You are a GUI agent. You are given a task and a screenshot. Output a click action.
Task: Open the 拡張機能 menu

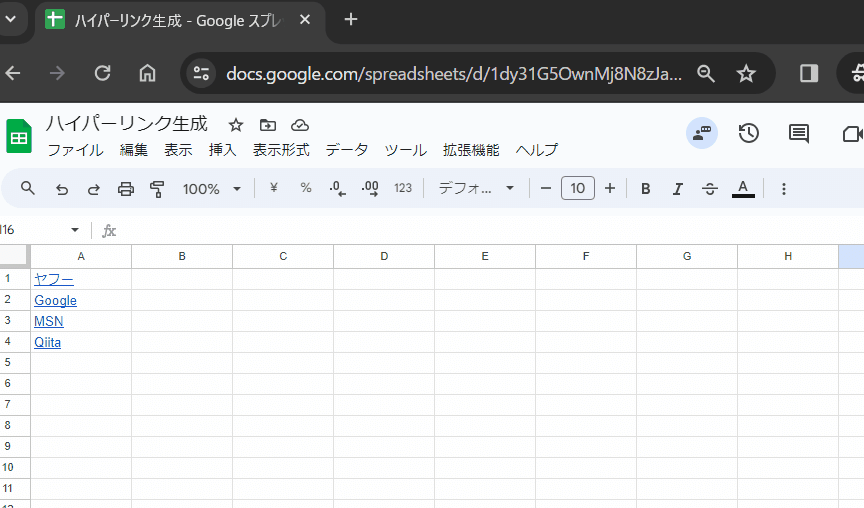(x=471, y=150)
